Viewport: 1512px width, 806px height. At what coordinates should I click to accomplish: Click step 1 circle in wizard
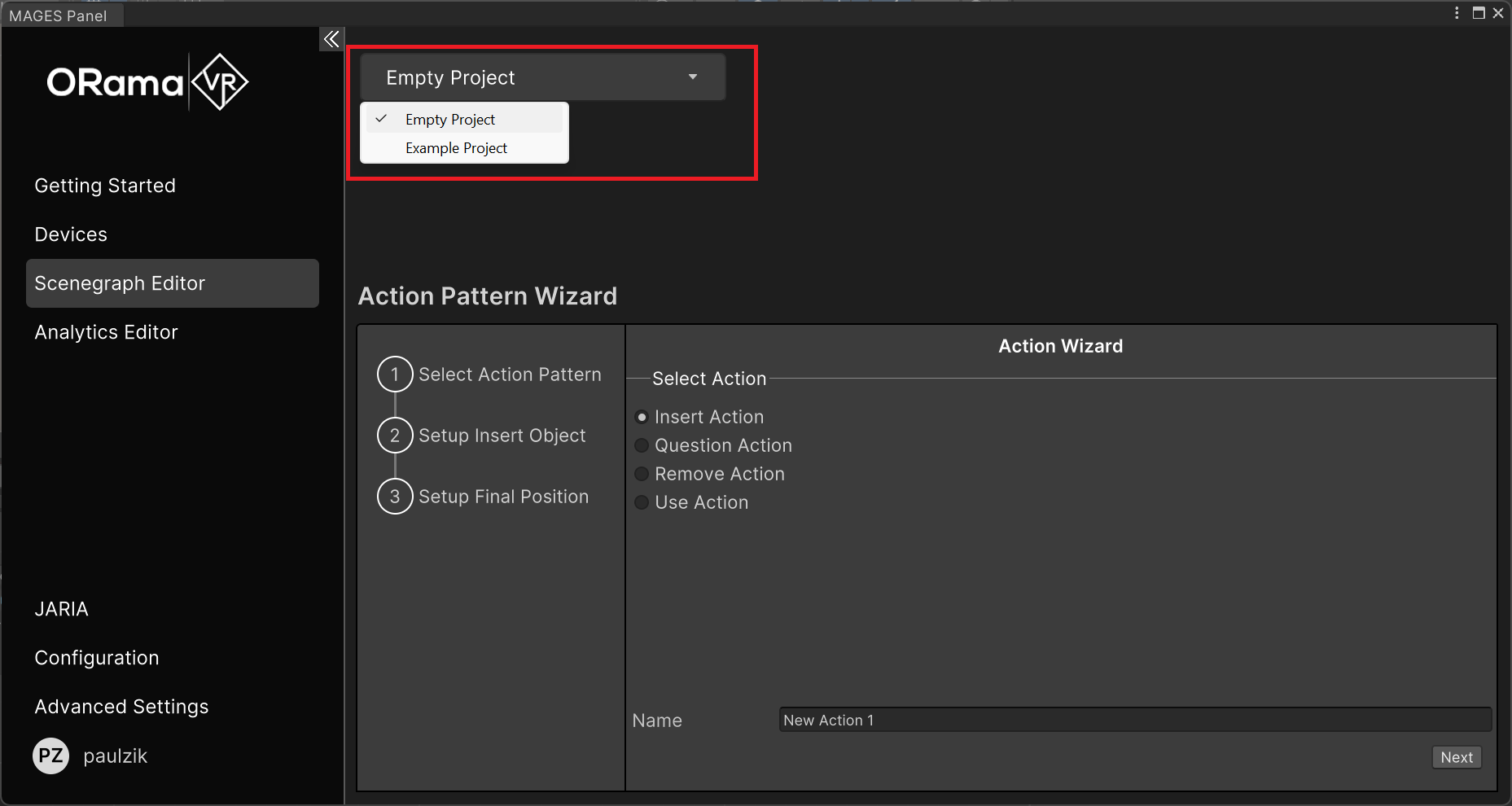pos(395,375)
